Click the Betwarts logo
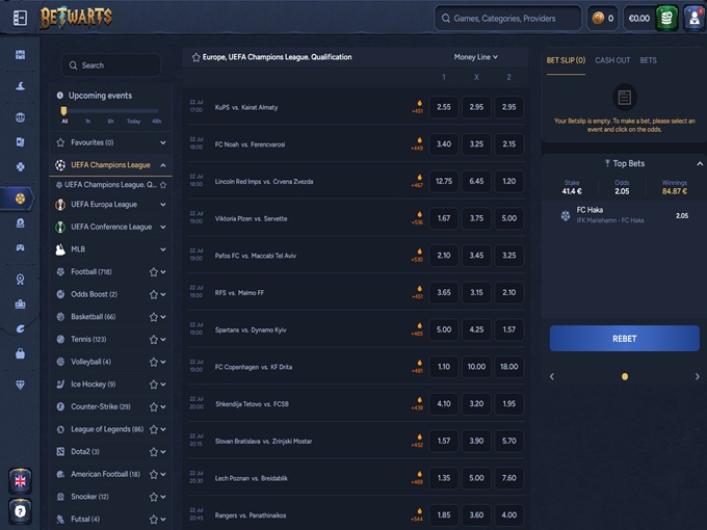 (x=76, y=17)
